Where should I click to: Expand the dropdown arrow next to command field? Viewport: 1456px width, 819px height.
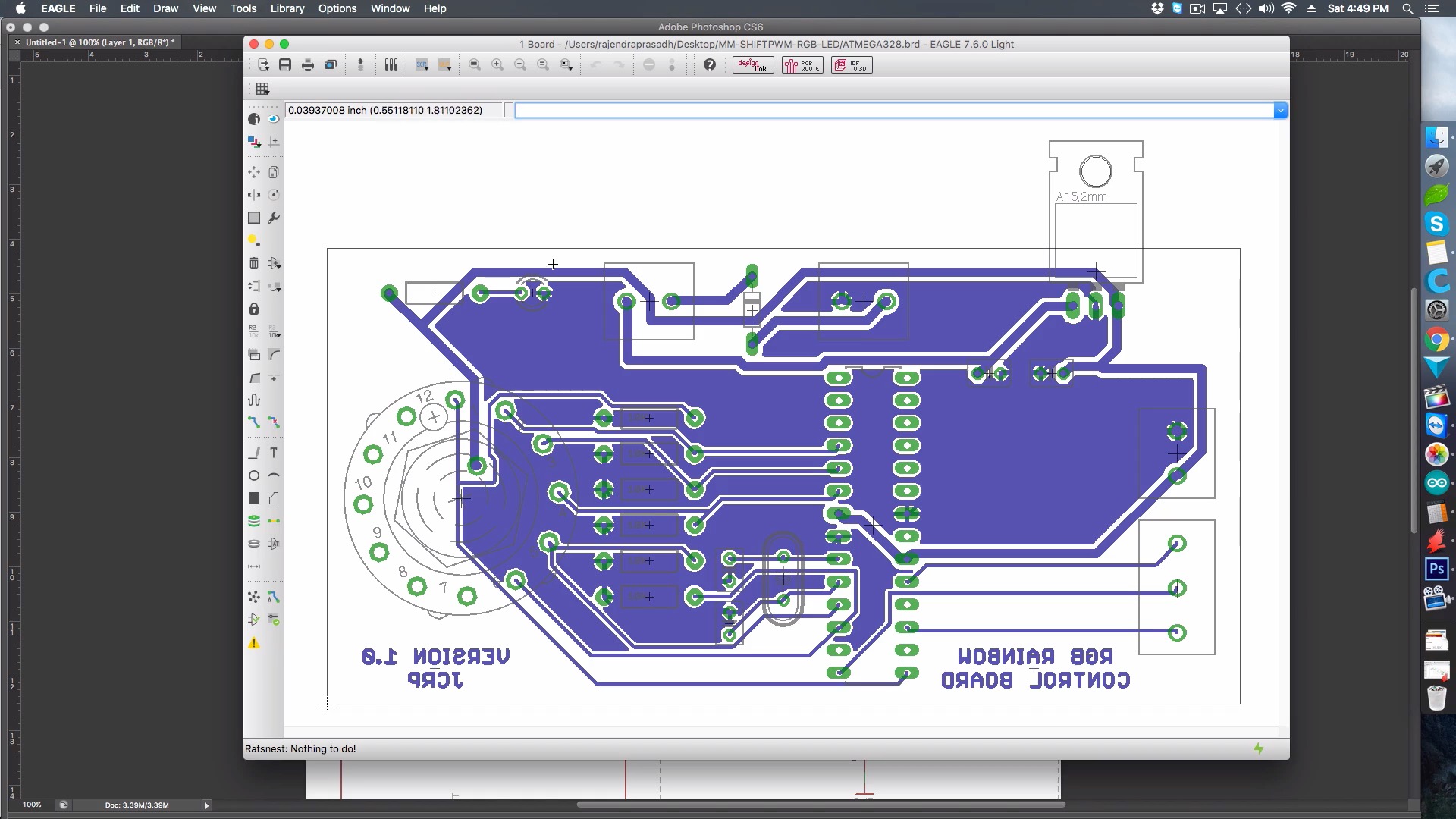tap(1280, 110)
